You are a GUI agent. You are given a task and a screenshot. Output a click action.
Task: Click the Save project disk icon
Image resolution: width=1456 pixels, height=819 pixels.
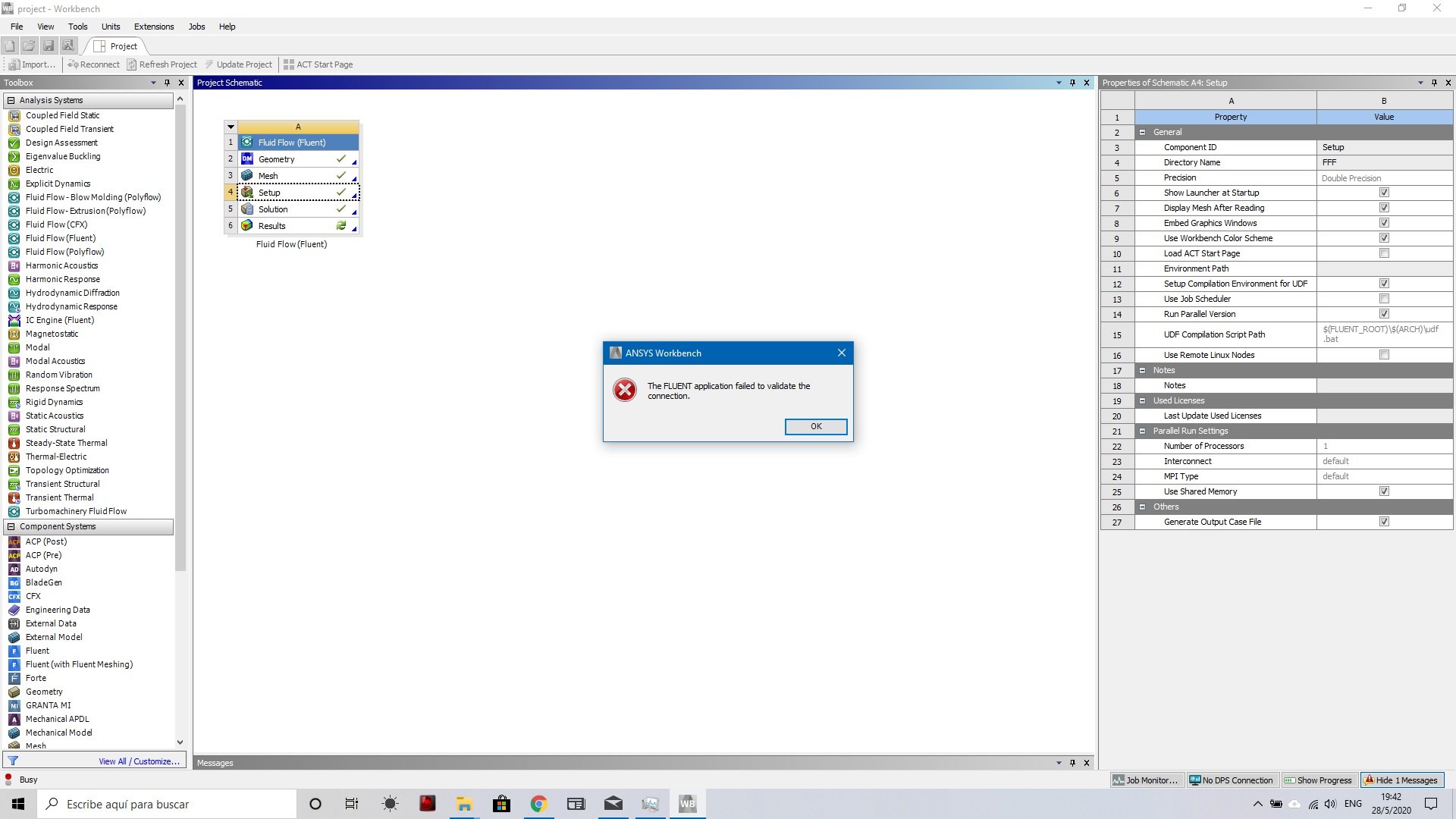pyautogui.click(x=49, y=45)
